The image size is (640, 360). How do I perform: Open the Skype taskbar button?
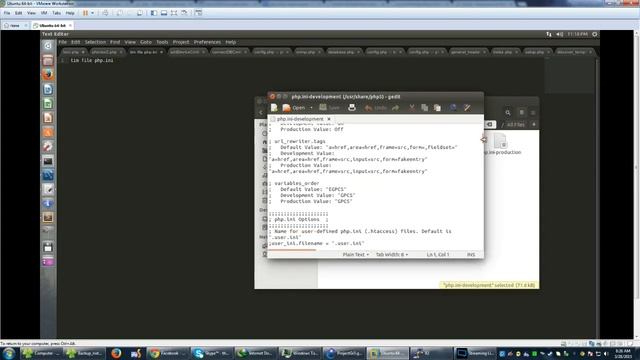211,353
